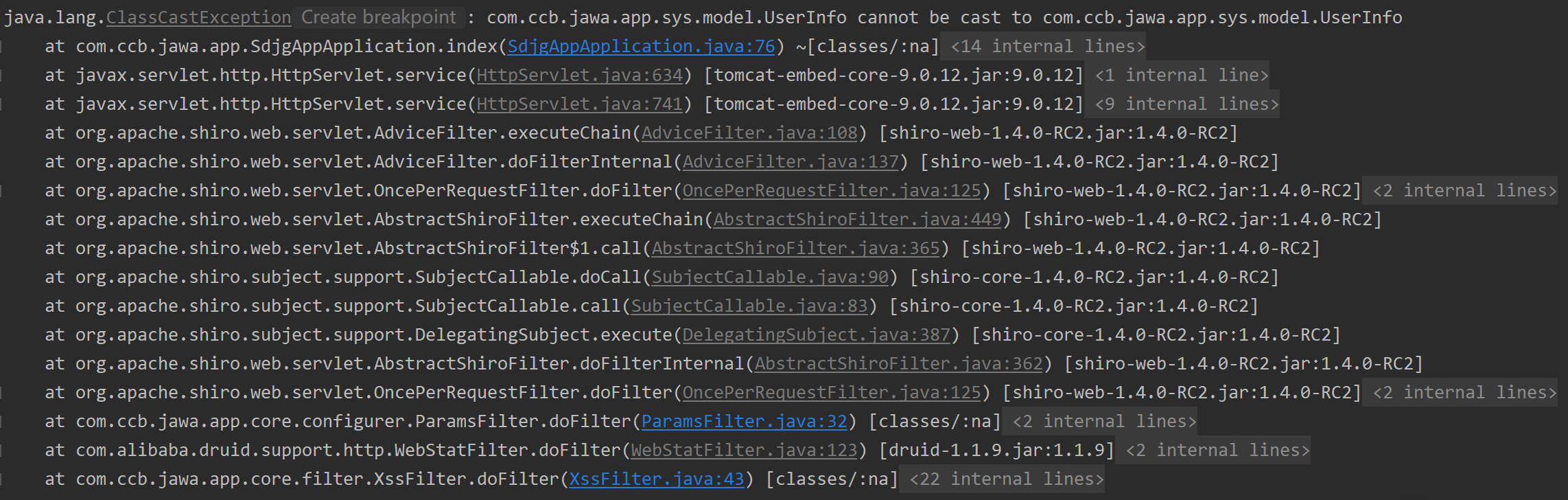Jump to DelegatingSubject.java:387 link
Screen dimensions: 1568x500
pos(816,334)
